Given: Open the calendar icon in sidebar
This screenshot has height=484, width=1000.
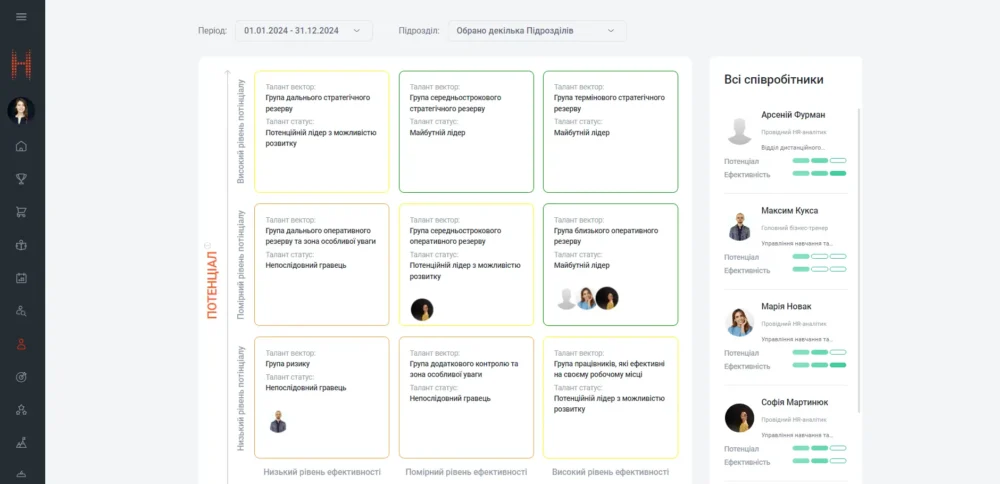Looking at the screenshot, I should click(22, 278).
